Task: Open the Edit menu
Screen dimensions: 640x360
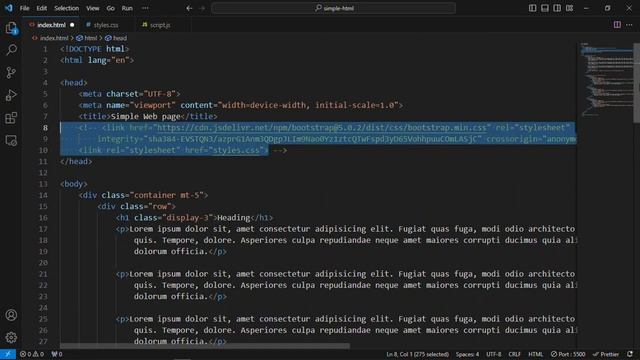Action: [x=42, y=8]
